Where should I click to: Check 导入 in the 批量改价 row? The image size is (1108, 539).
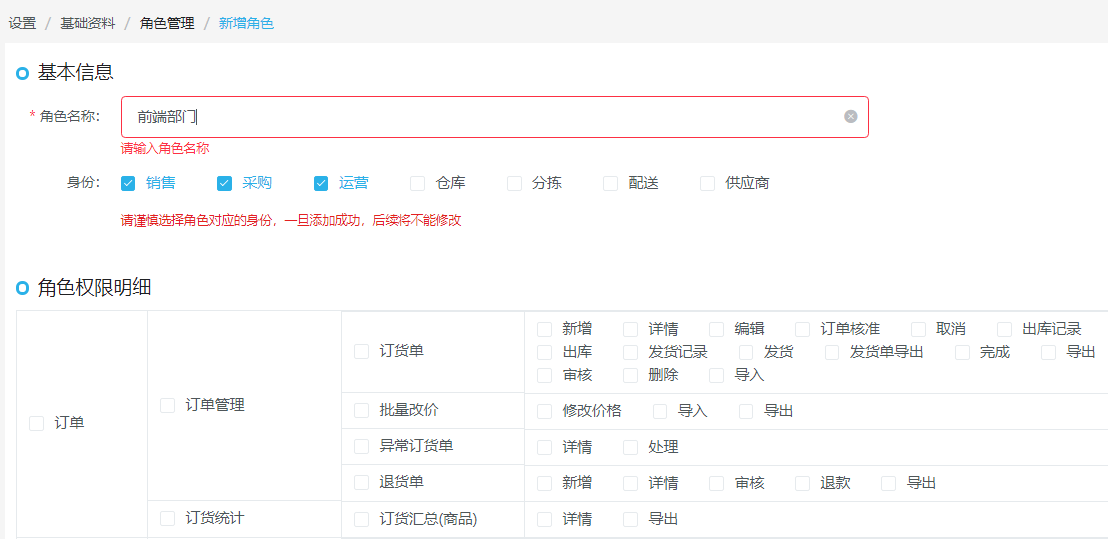coord(660,411)
